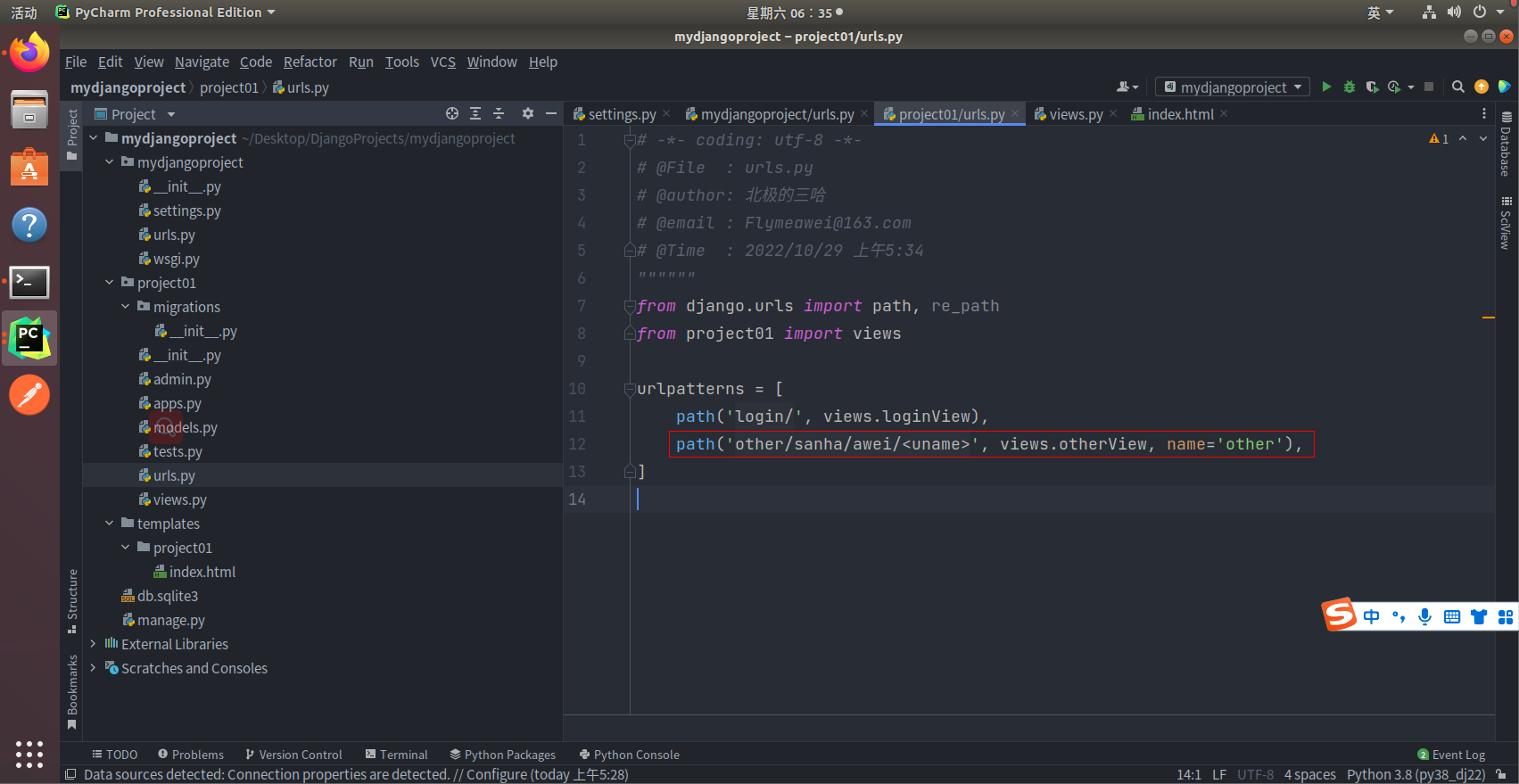This screenshot has height=784, width=1519.
Task: Open Firefox from the Ubuntu dock
Action: point(29,53)
